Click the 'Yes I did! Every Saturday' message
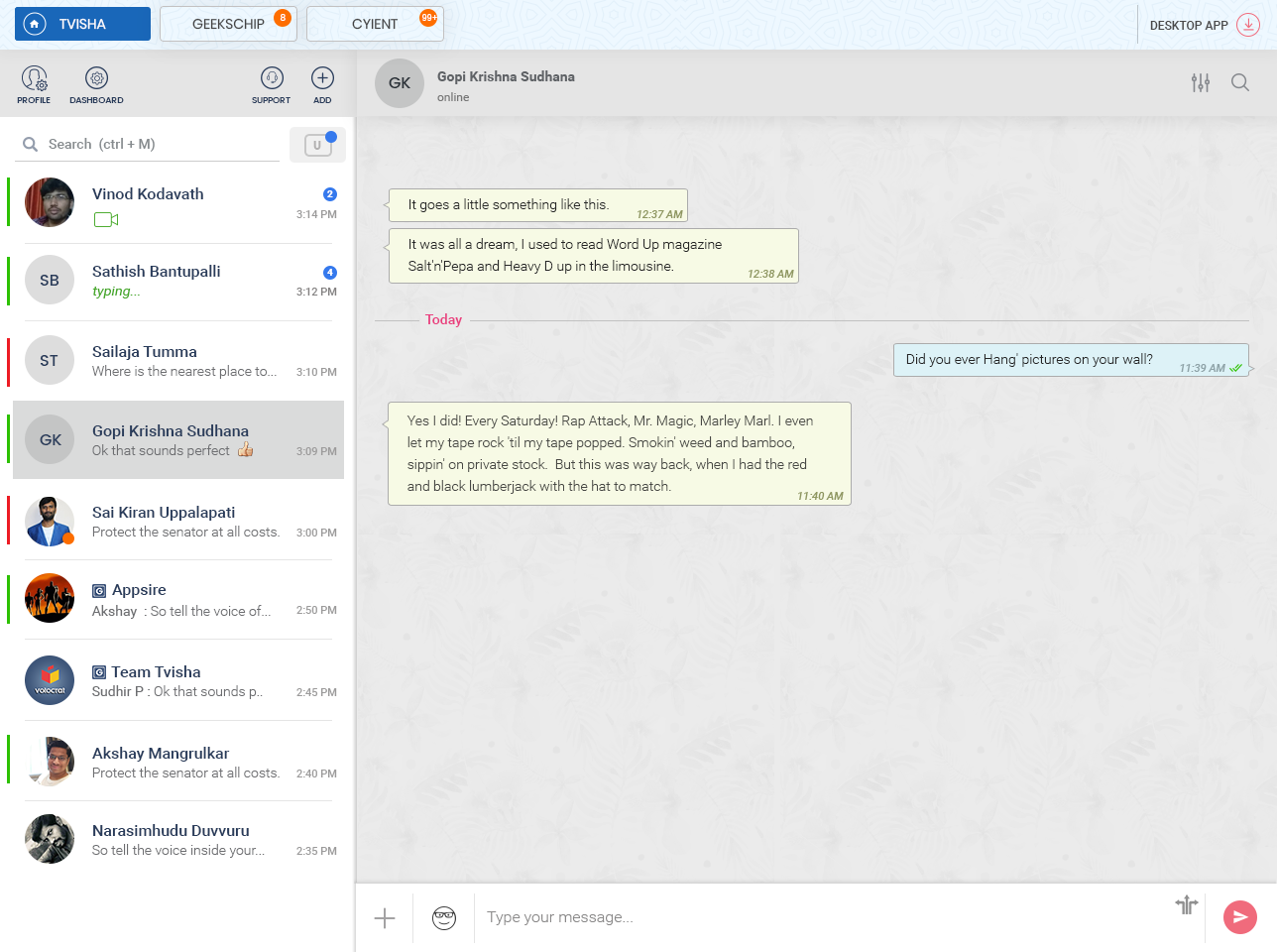1277x952 pixels. [620, 453]
